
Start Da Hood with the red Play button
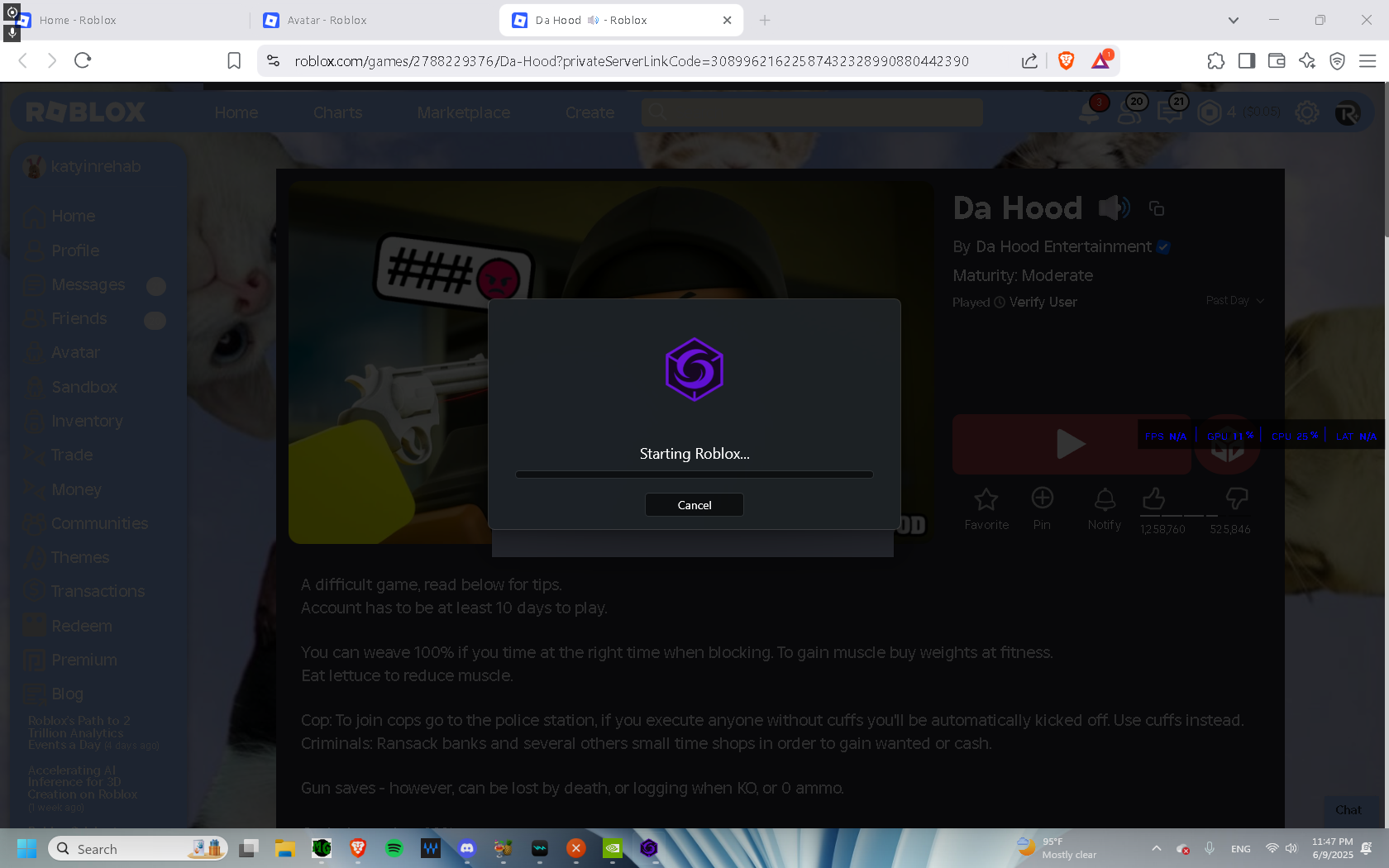click(x=1072, y=444)
